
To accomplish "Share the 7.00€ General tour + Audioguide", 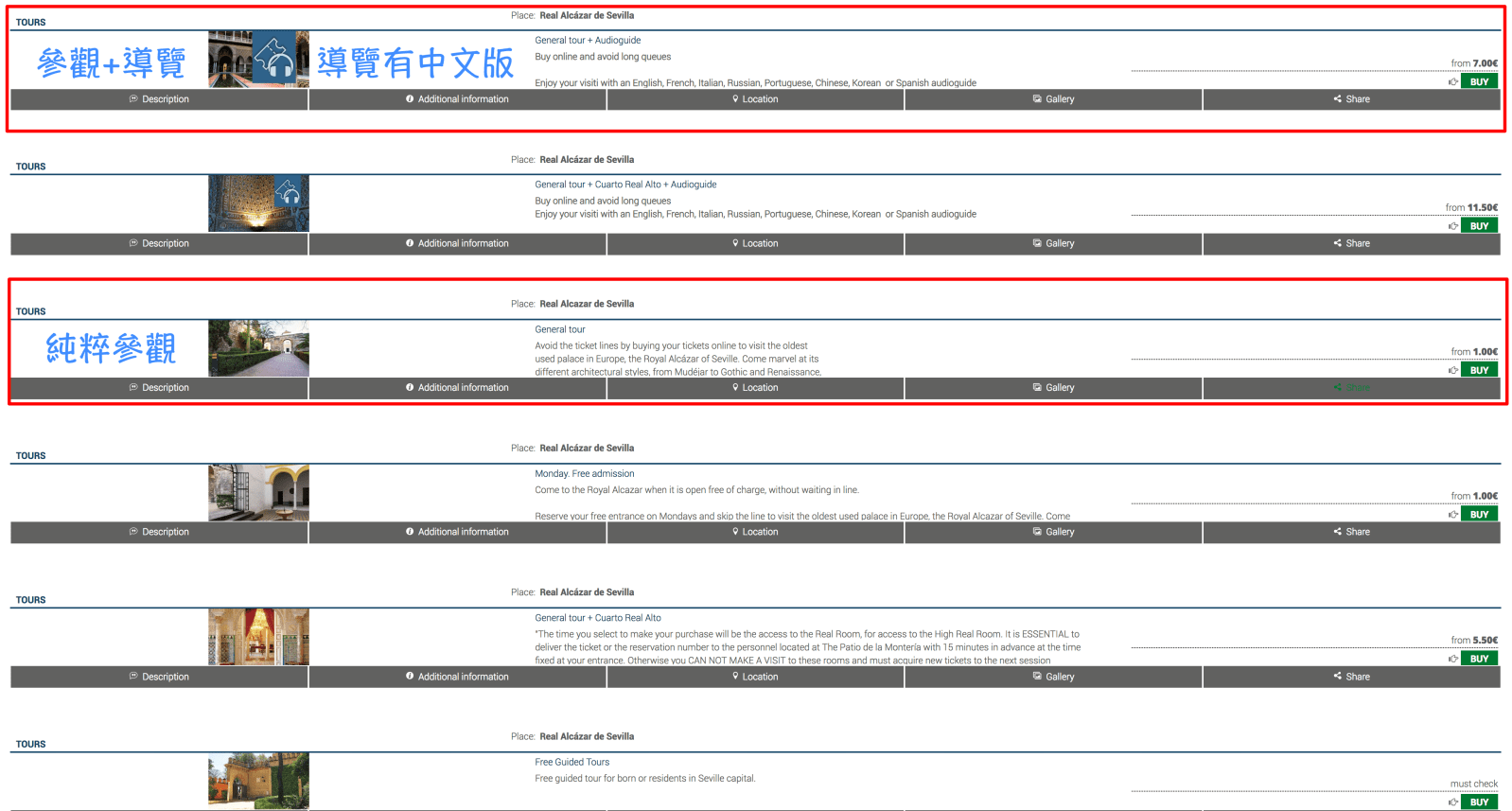I will coord(1352,99).
